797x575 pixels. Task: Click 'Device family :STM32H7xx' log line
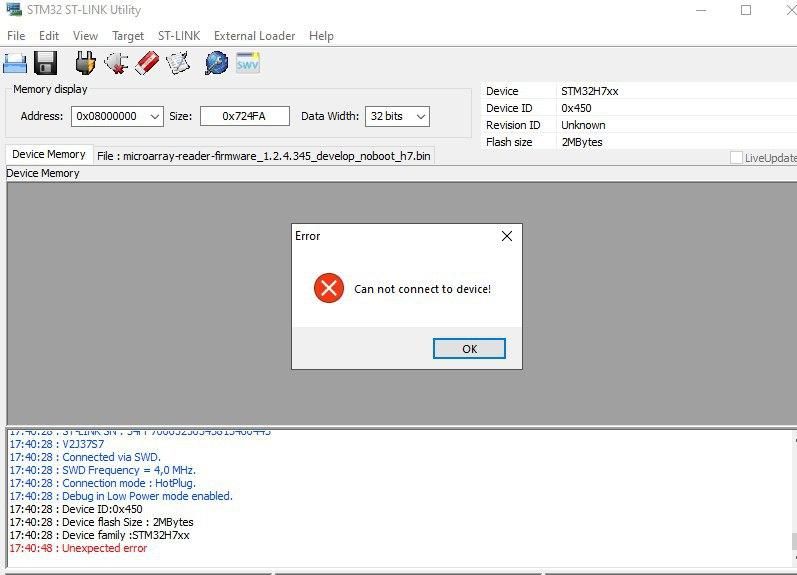pyautogui.click(x=100, y=535)
